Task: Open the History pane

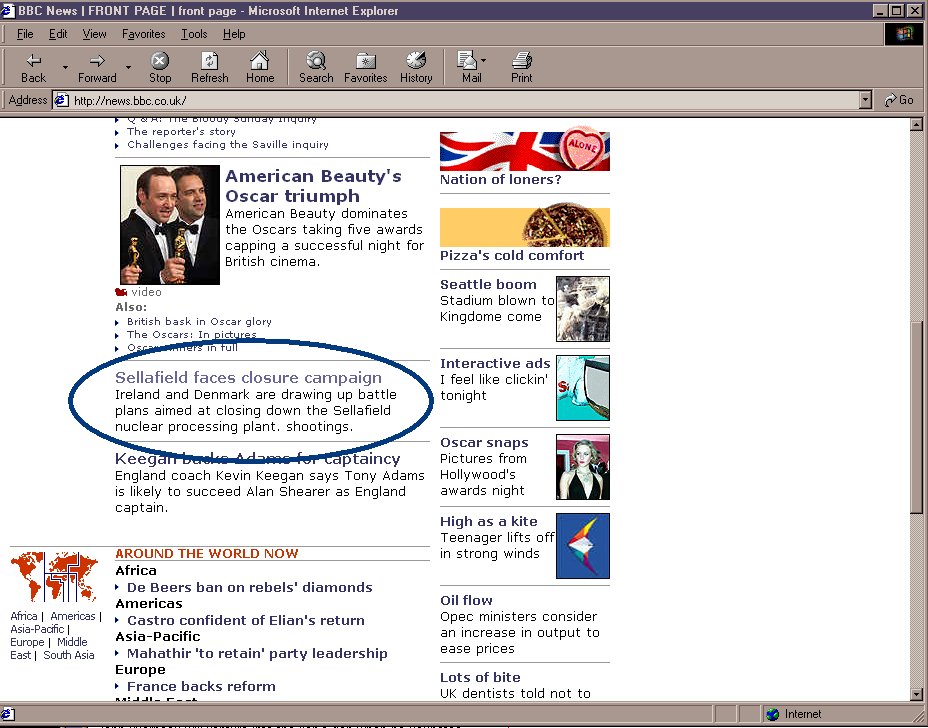Action: [x=416, y=67]
